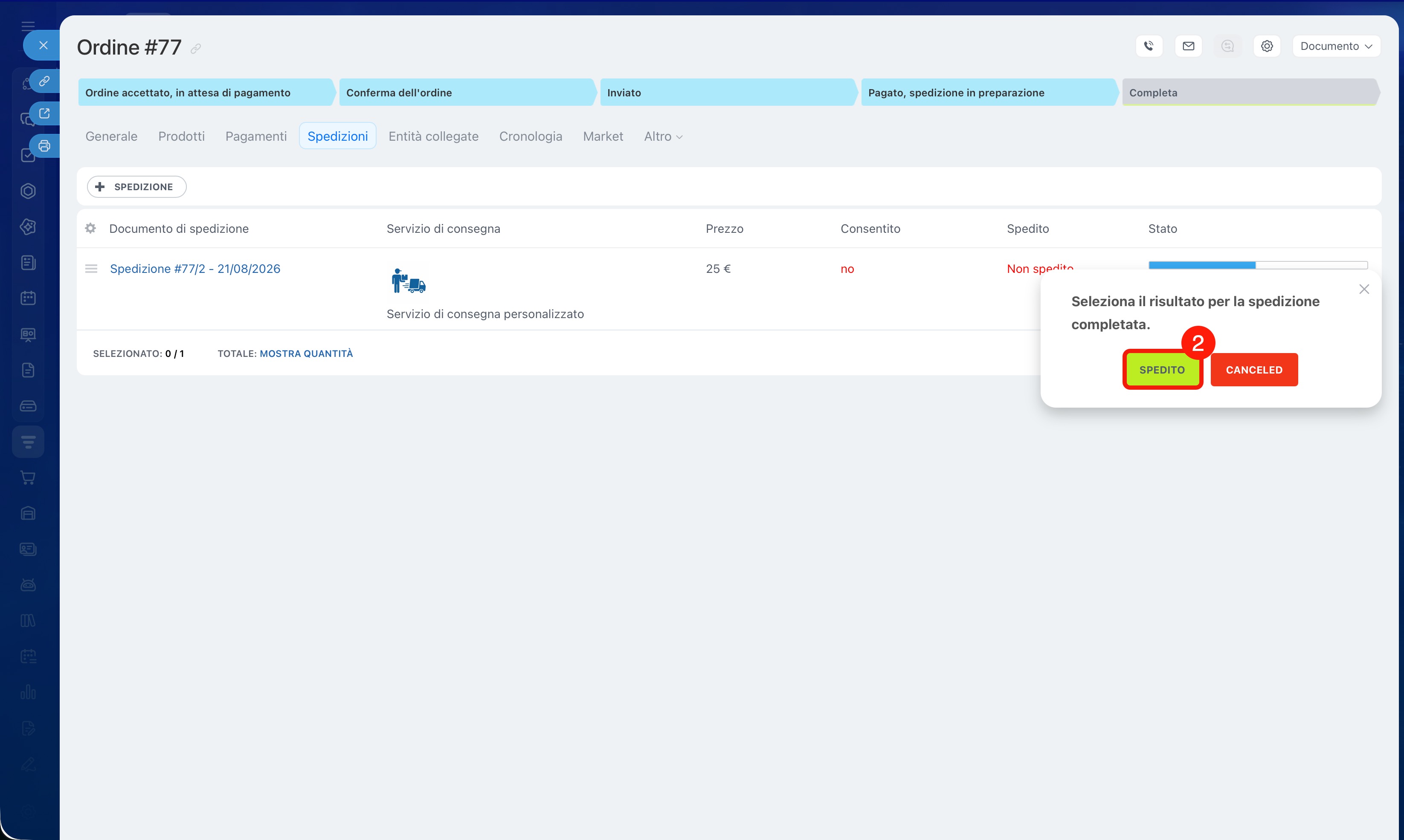The height and width of the screenshot is (840, 1404).
Task: Click the email envelope icon in the header
Action: pyautogui.click(x=1188, y=46)
